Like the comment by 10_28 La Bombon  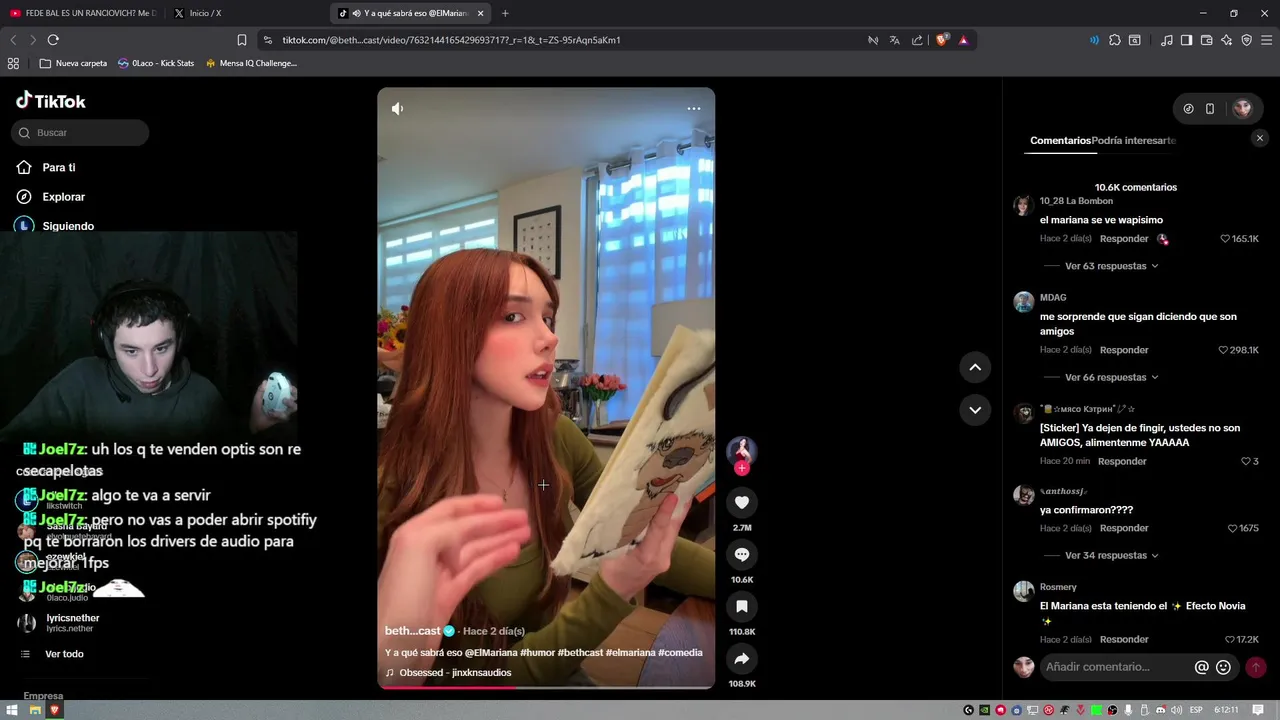pos(1225,239)
